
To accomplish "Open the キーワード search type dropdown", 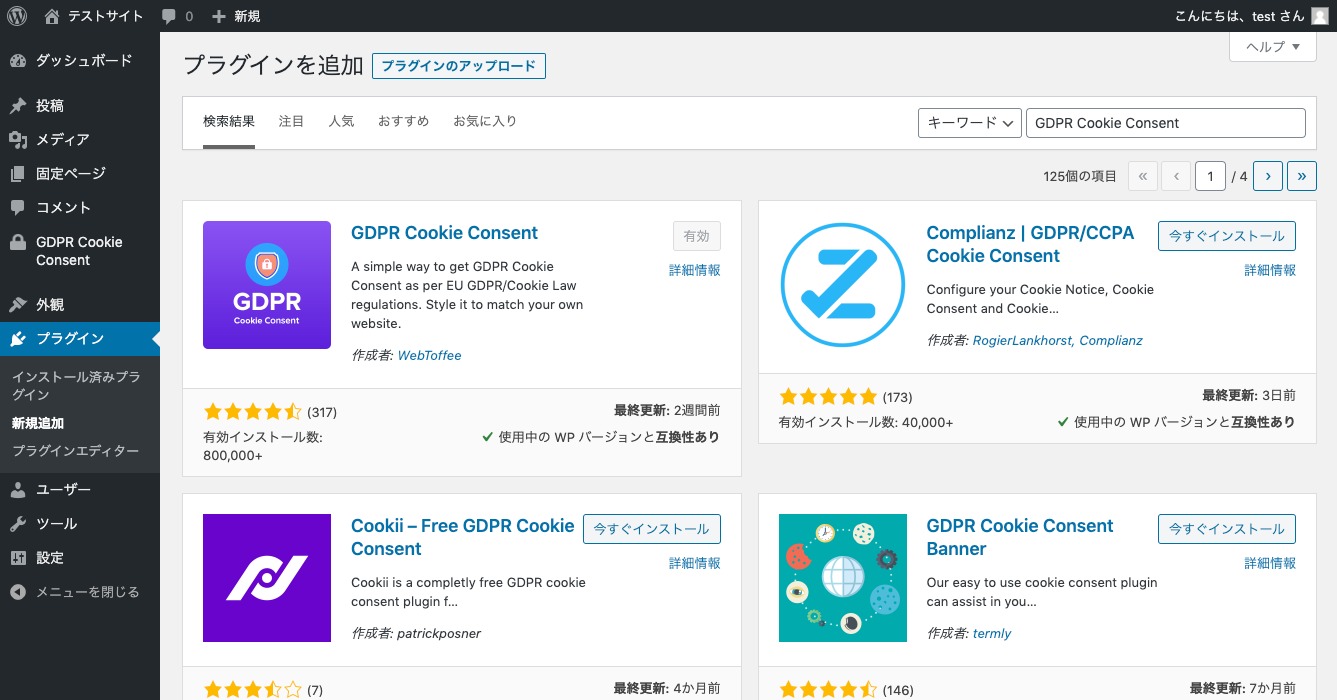I will pyautogui.click(x=969, y=123).
